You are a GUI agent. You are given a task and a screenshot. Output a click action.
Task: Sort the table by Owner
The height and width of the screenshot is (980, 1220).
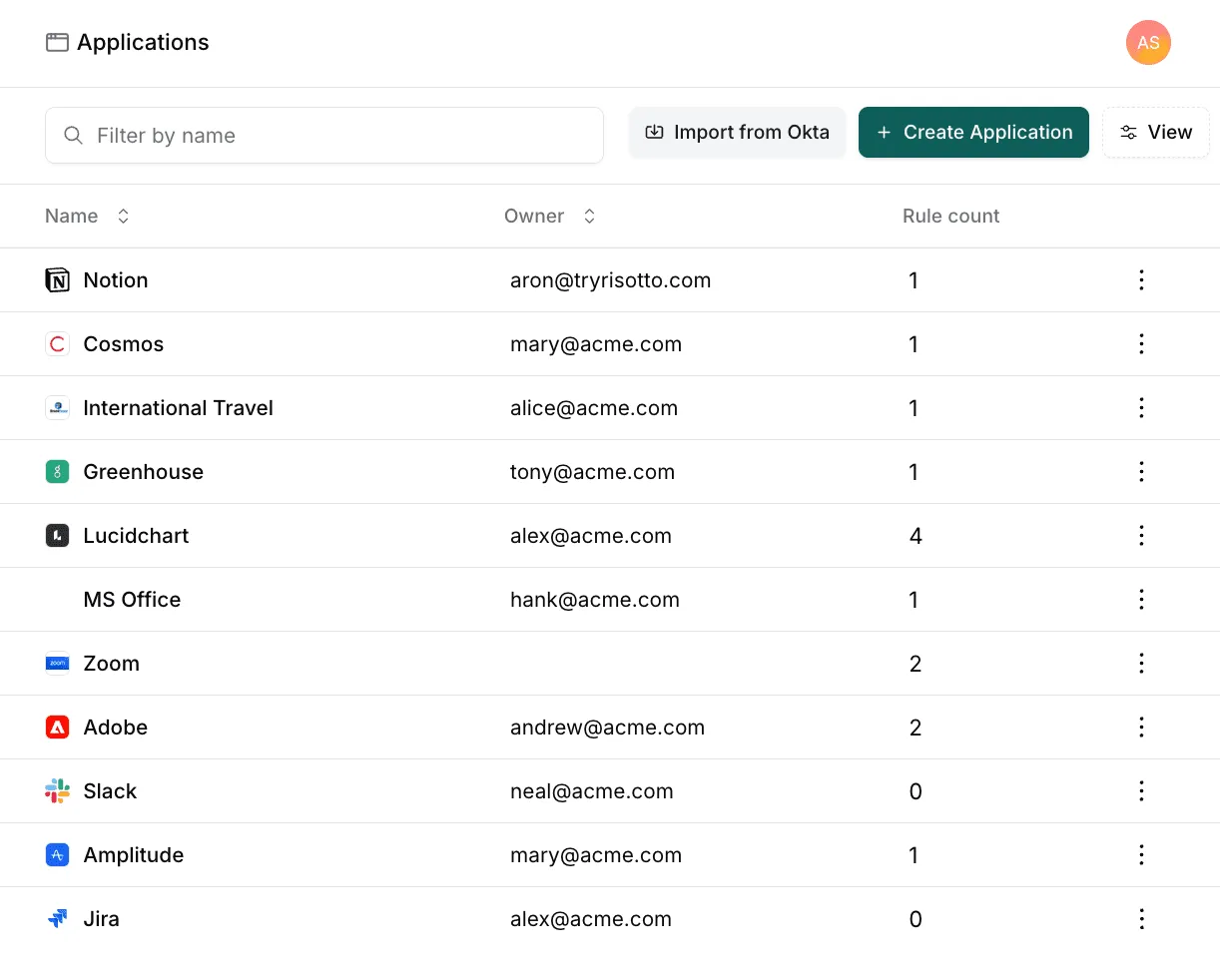[x=589, y=216]
